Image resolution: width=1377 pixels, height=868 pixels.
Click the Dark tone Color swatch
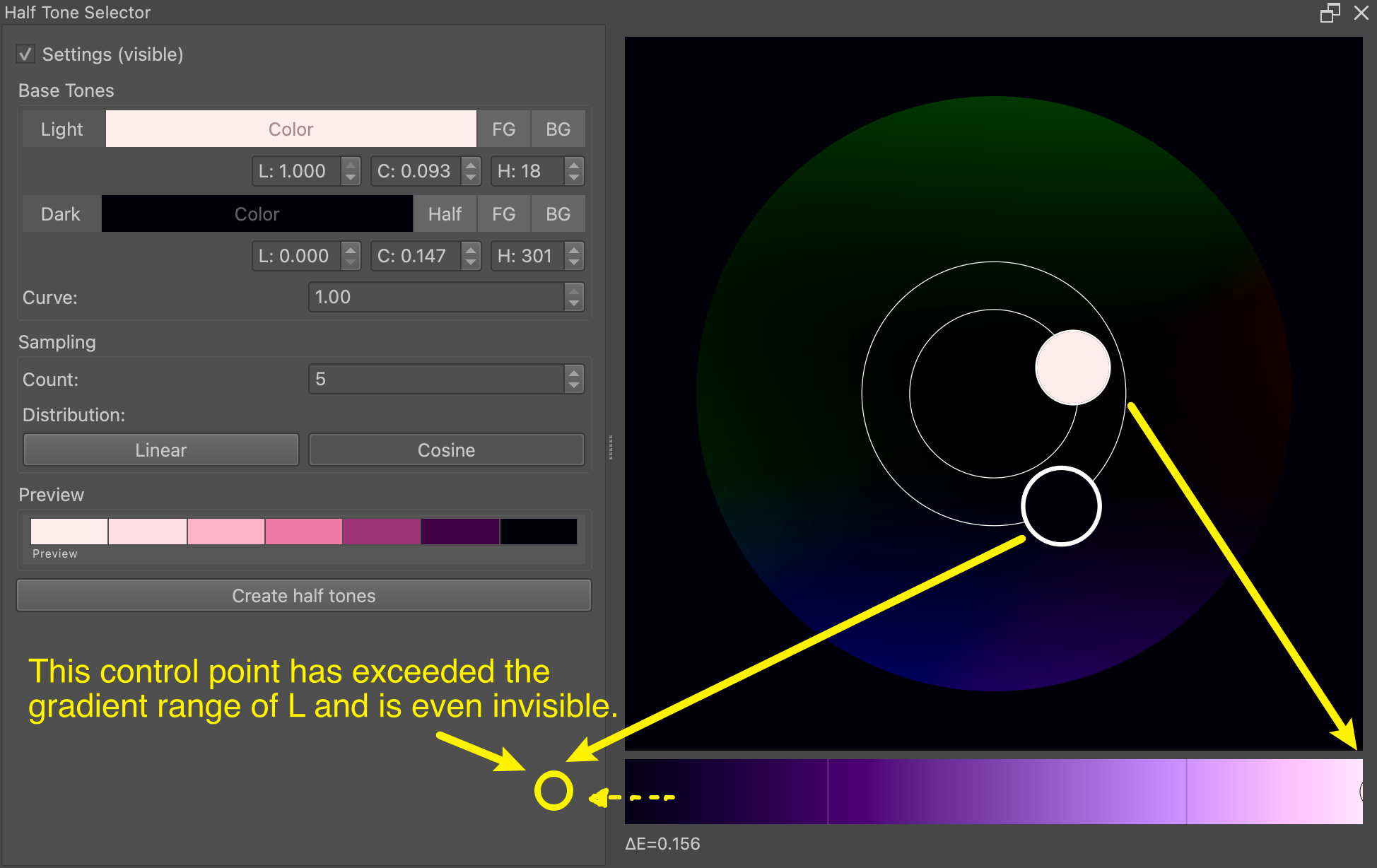pos(257,214)
